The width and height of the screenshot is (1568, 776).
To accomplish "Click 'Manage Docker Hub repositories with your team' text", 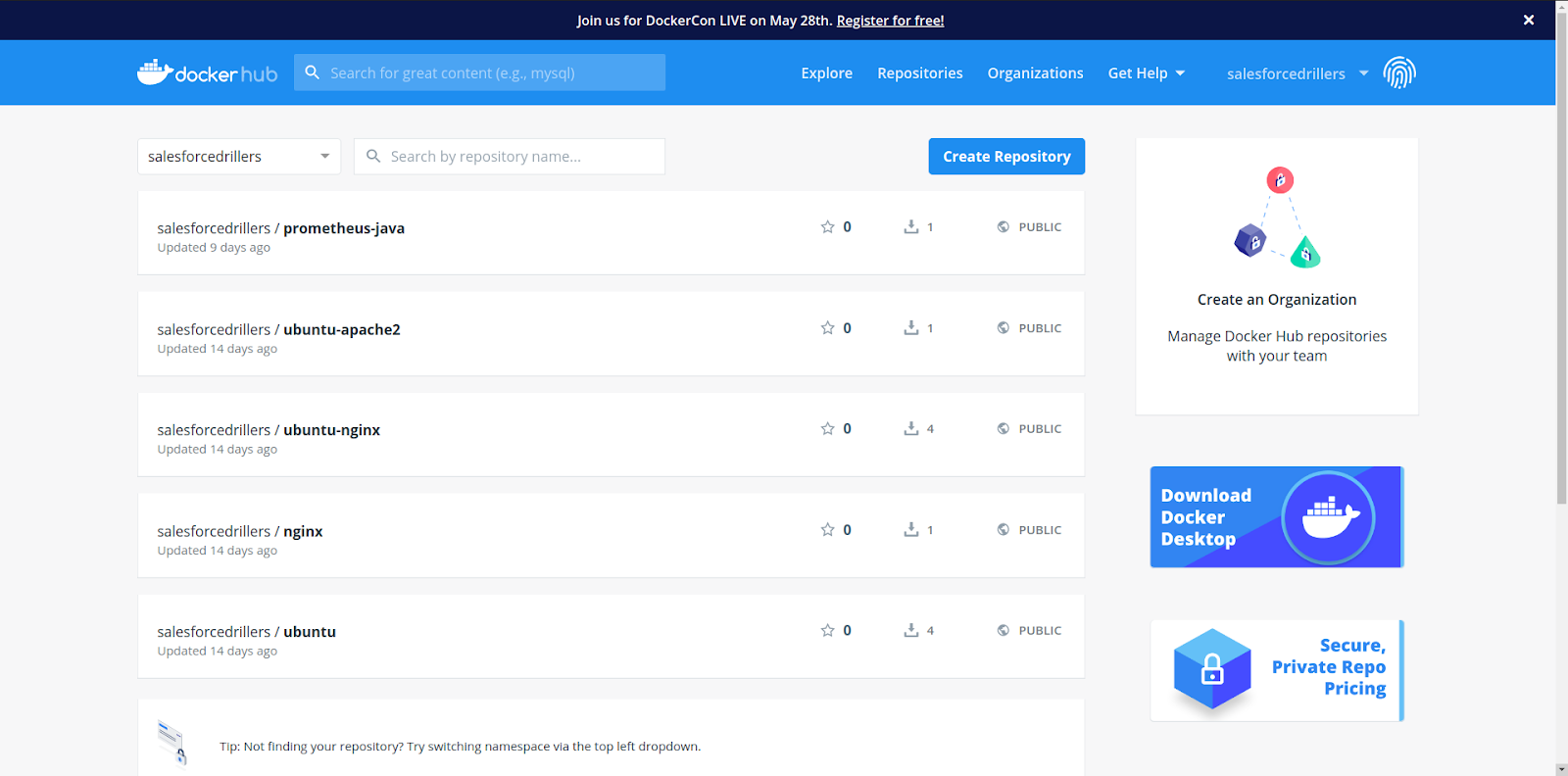I will tap(1277, 346).
